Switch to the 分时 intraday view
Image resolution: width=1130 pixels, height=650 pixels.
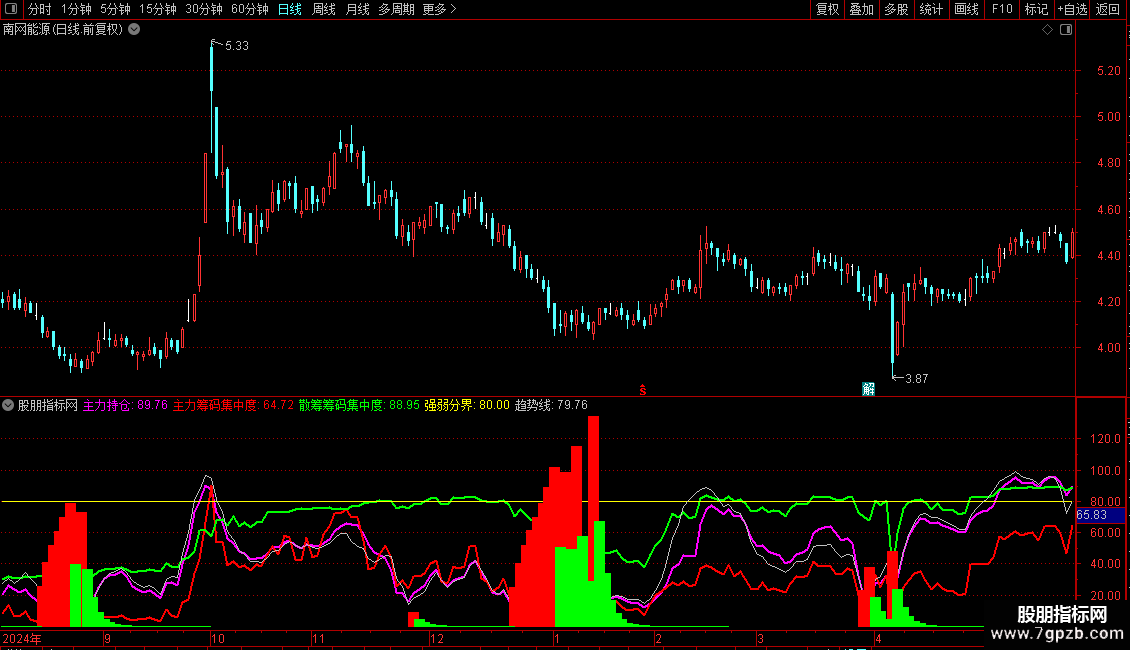40,9
